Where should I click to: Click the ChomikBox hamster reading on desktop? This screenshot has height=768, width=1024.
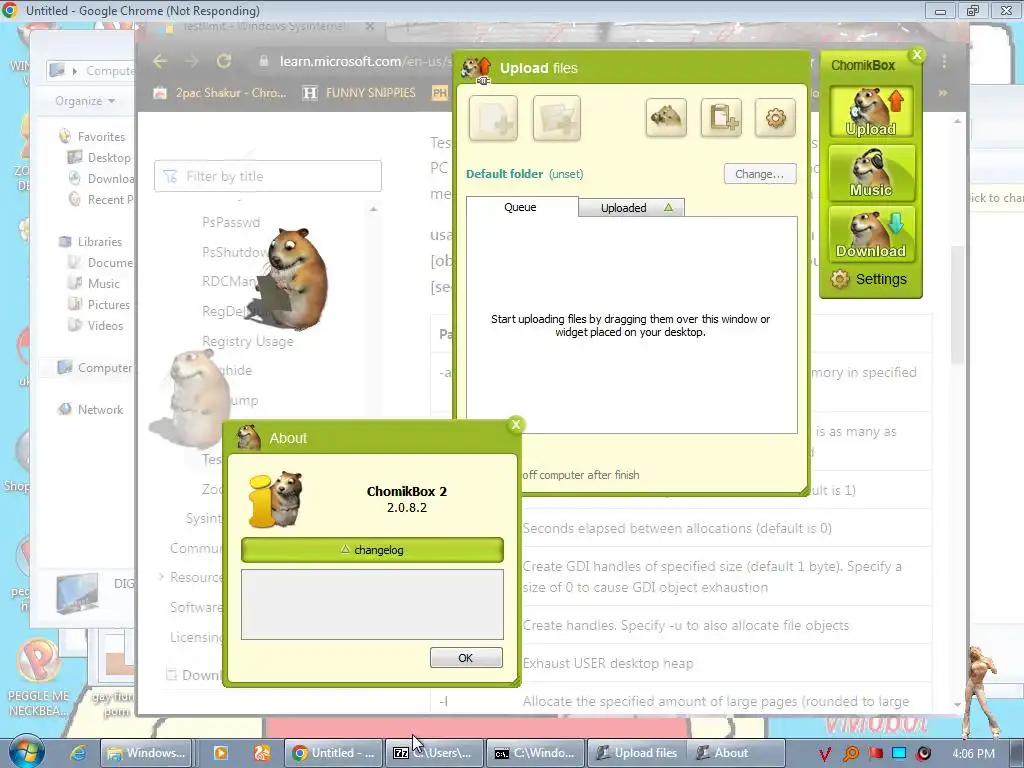click(x=293, y=278)
